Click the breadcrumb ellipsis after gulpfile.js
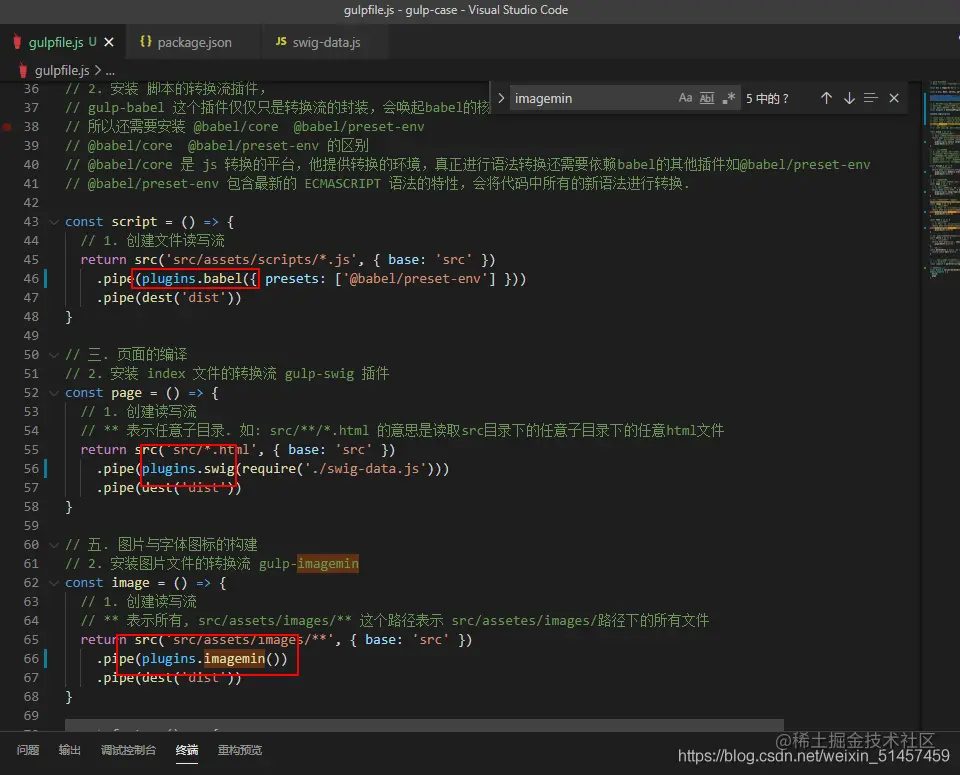960x775 pixels. pos(110,71)
